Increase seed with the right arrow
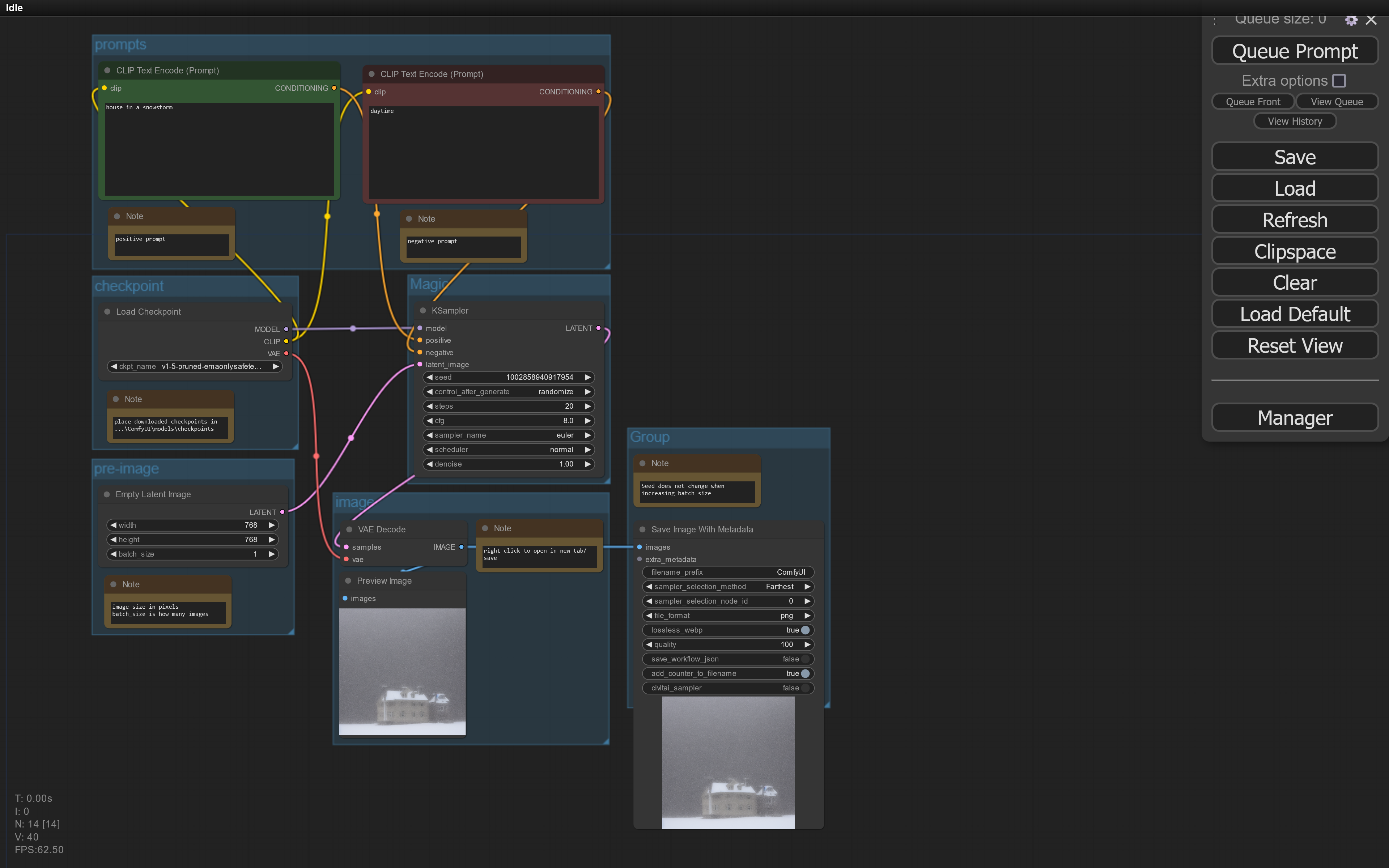The width and height of the screenshot is (1389, 868). 588,377
